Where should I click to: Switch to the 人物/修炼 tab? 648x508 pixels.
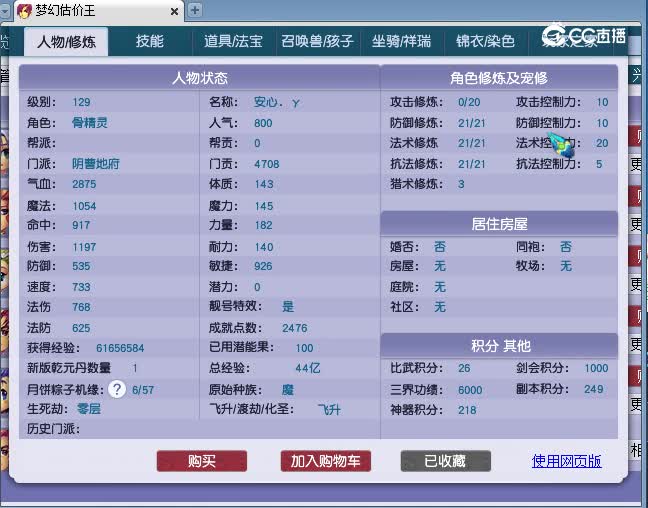66,41
